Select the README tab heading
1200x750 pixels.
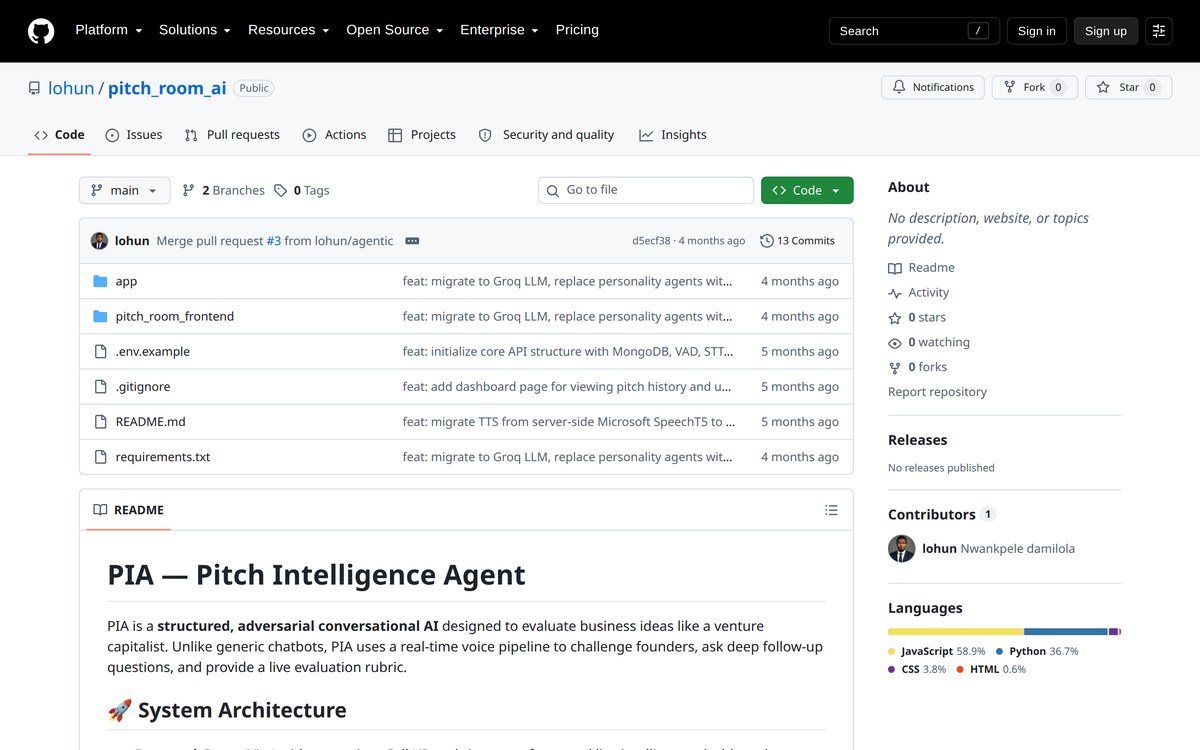coord(129,510)
